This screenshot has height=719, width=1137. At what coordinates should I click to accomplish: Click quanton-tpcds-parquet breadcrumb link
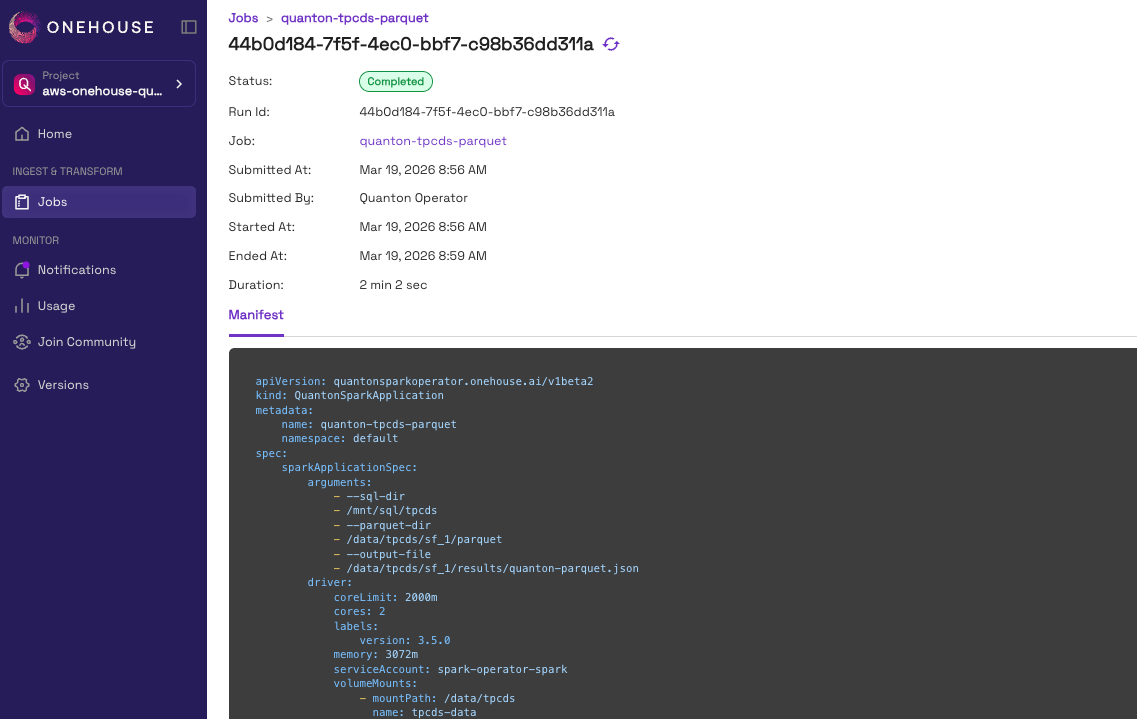pyautogui.click(x=355, y=18)
